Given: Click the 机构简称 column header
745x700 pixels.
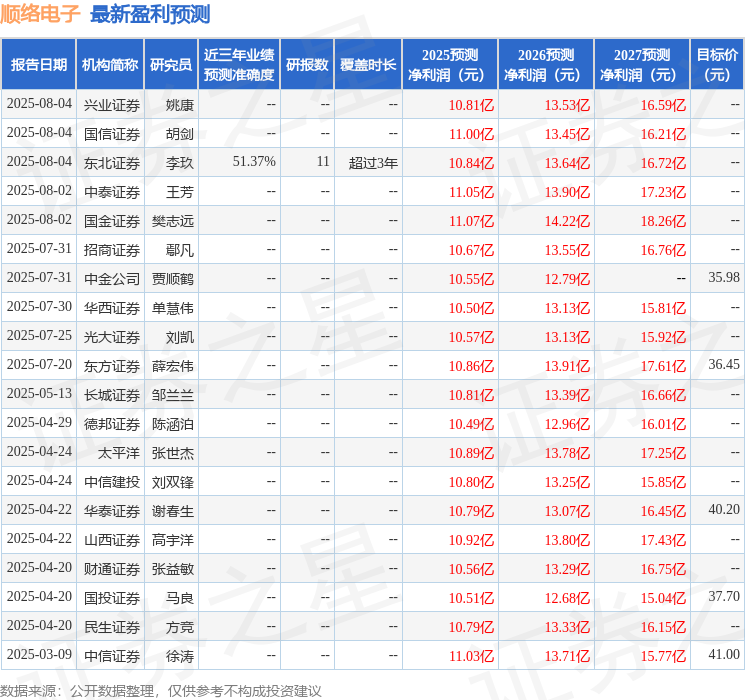Looking at the screenshot, I should tap(110, 65).
